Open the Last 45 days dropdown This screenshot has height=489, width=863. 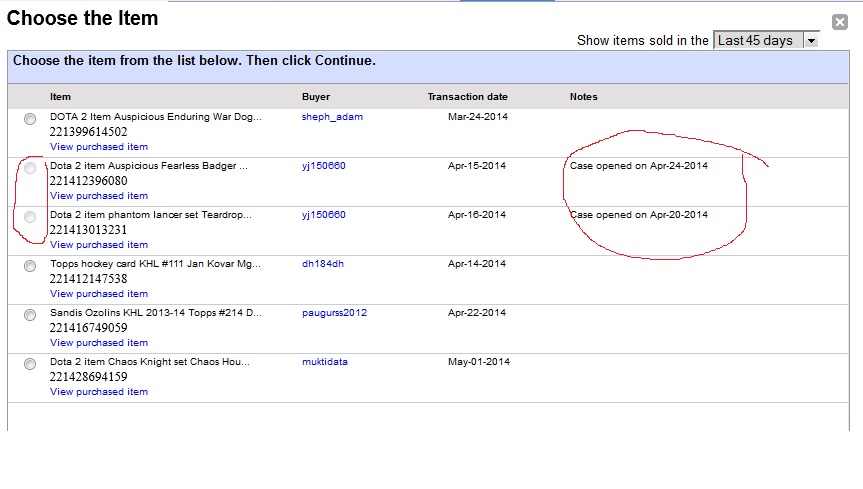(766, 40)
